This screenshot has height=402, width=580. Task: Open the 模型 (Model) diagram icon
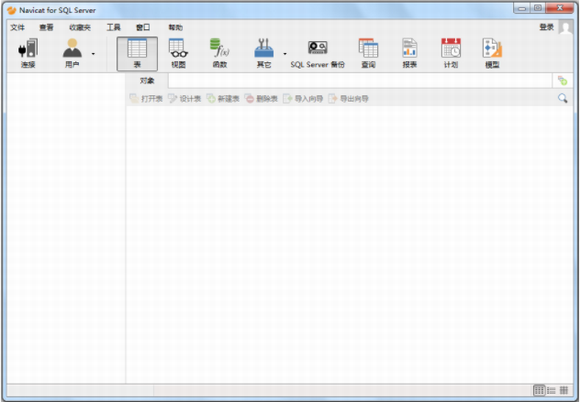[492, 48]
